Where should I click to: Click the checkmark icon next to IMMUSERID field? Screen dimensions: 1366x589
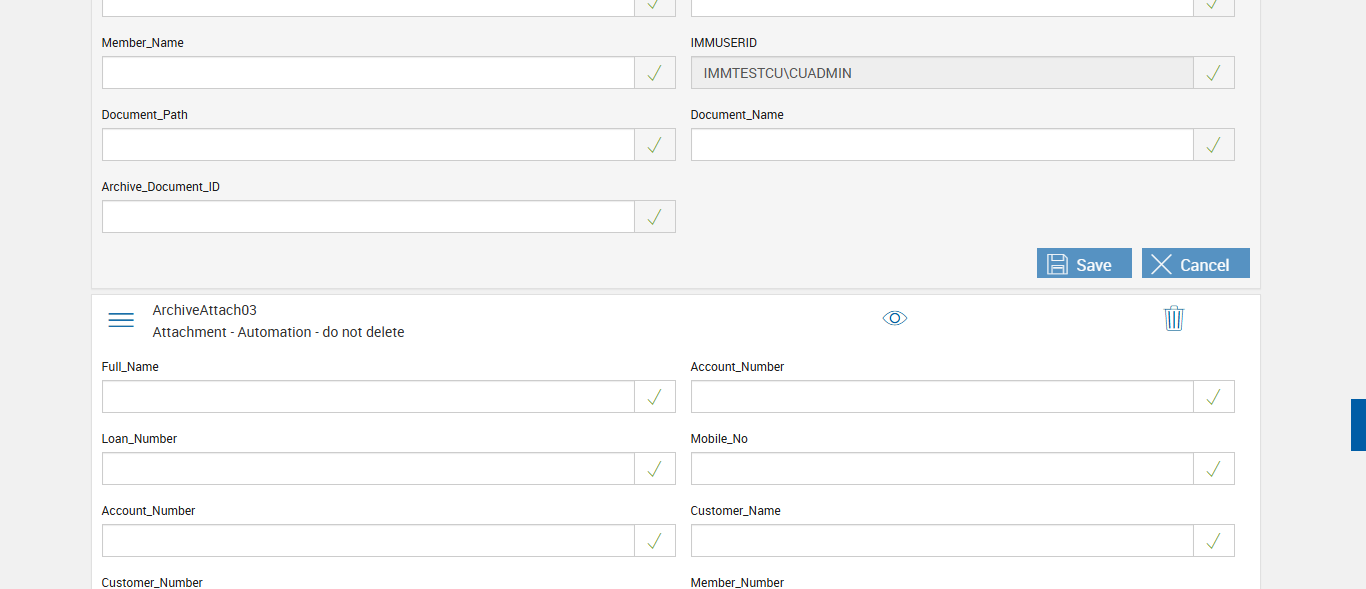tap(1213, 73)
